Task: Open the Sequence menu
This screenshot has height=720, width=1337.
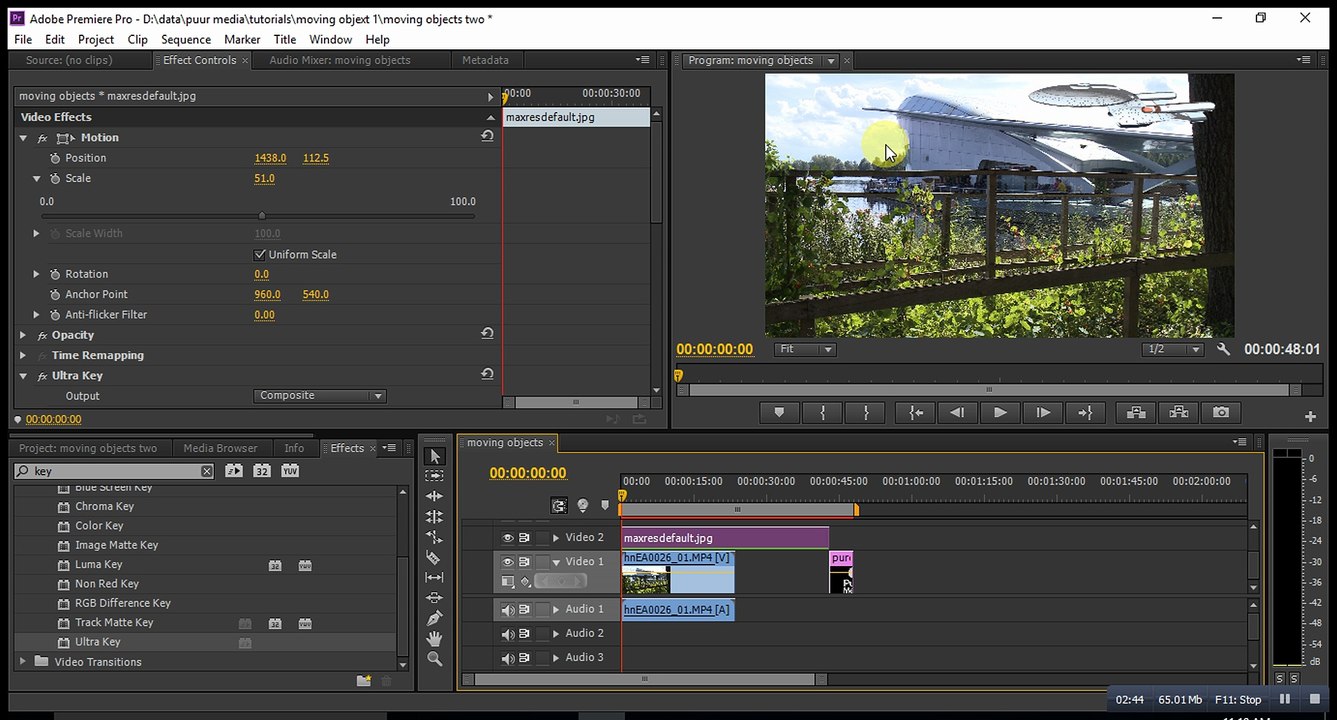Action: click(186, 39)
